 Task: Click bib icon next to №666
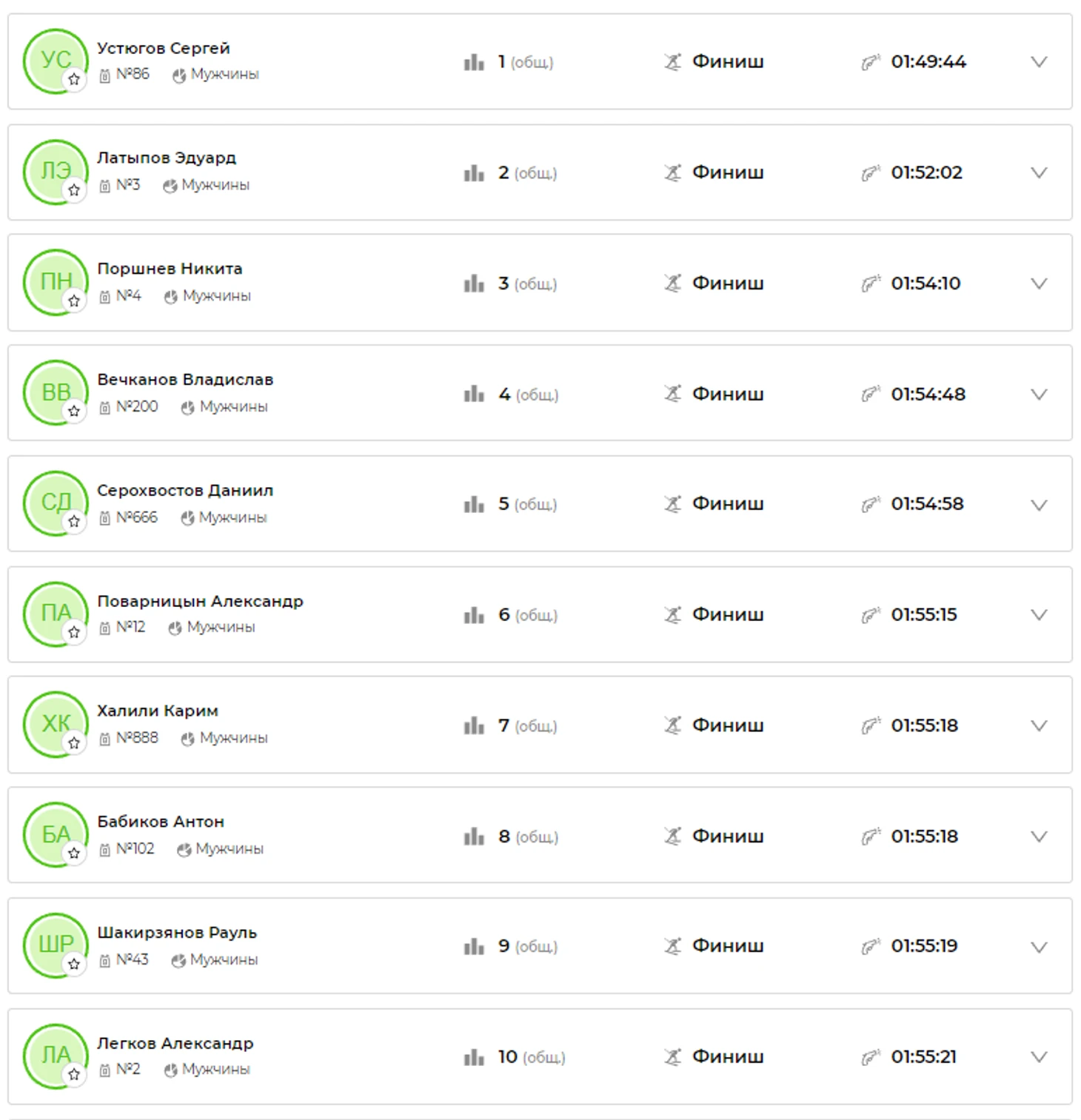(104, 518)
